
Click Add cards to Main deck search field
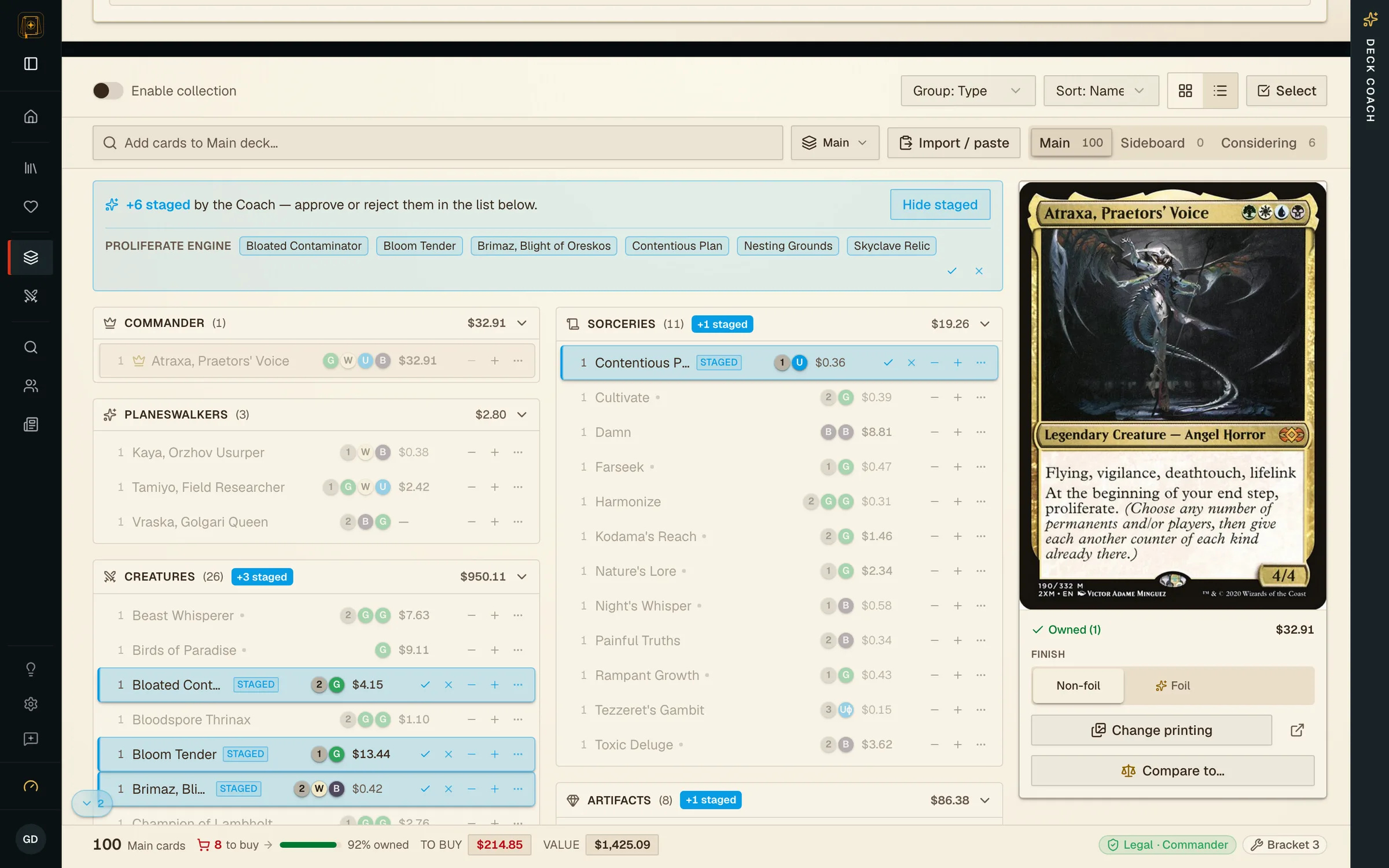[x=438, y=143]
